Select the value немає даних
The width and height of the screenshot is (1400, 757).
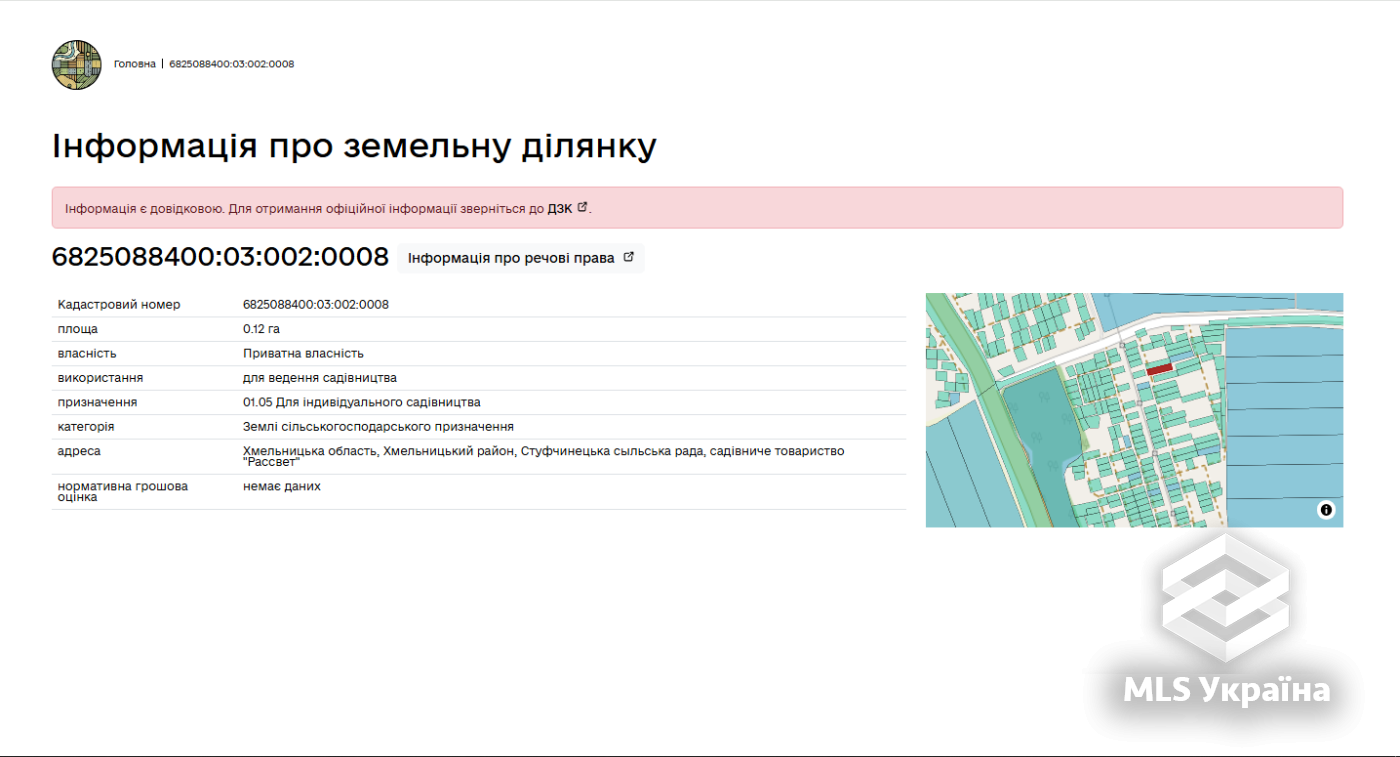click(x=282, y=486)
